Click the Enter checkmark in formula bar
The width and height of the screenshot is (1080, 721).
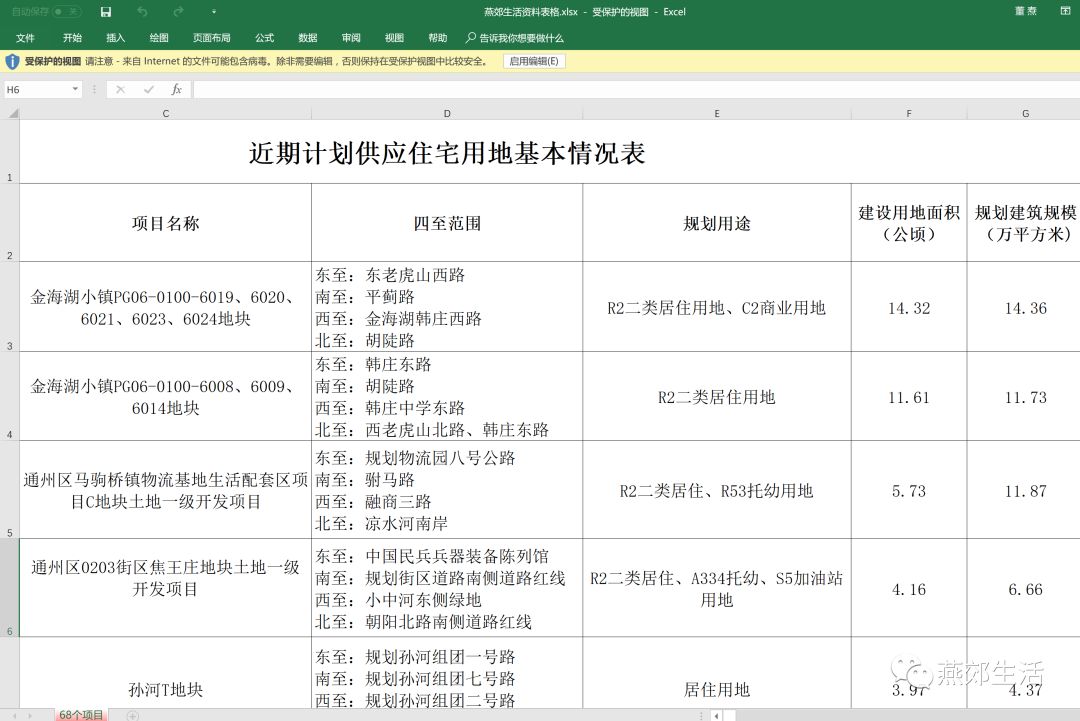(148, 89)
